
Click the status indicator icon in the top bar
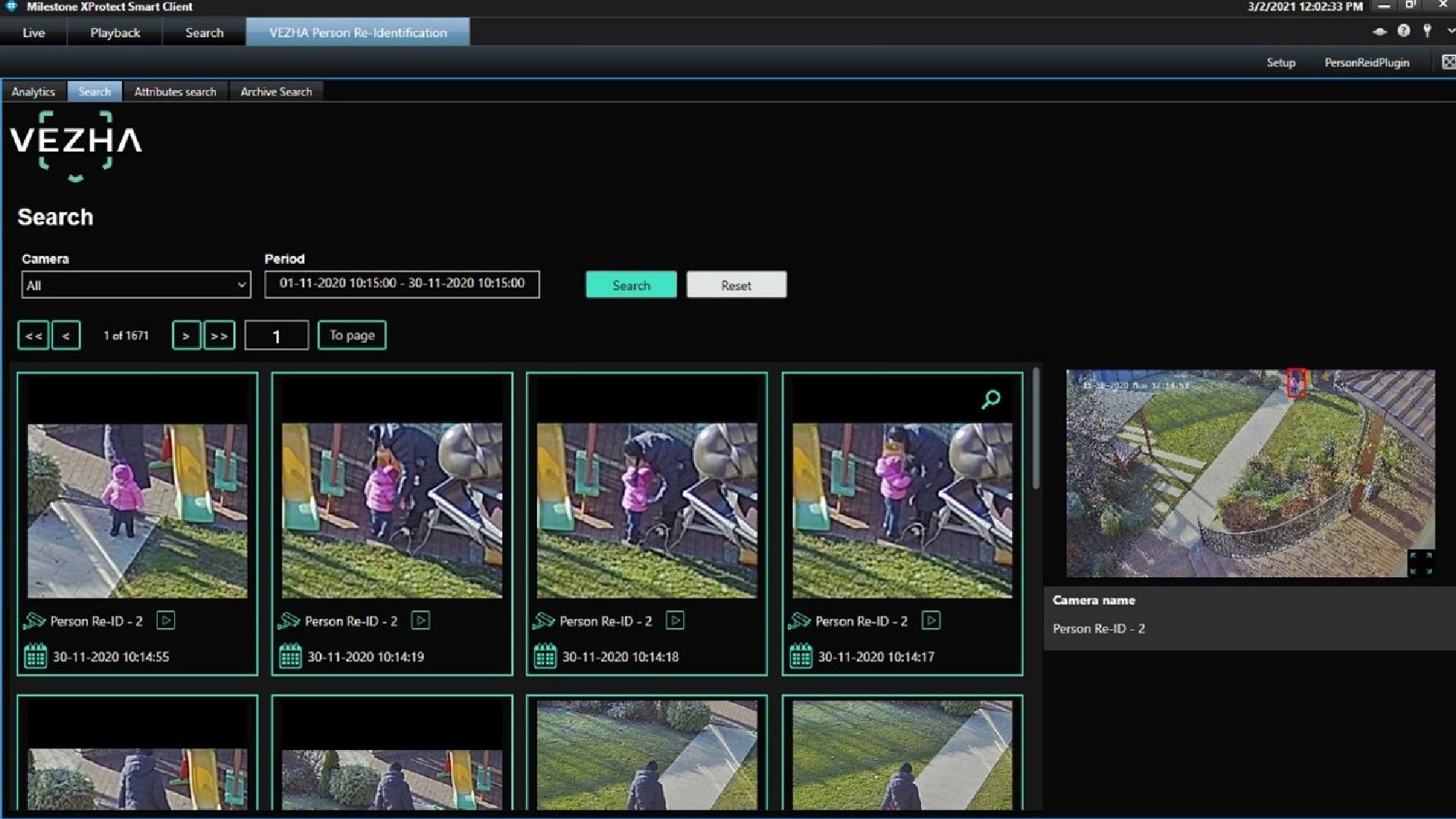1379,32
